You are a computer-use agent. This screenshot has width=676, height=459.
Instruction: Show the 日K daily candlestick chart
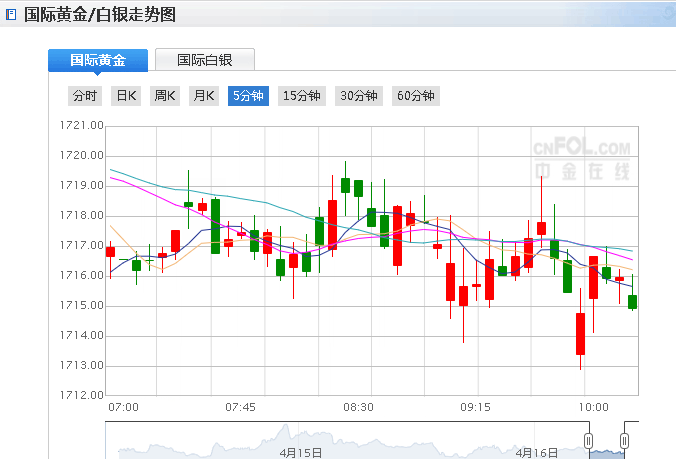click(x=126, y=96)
